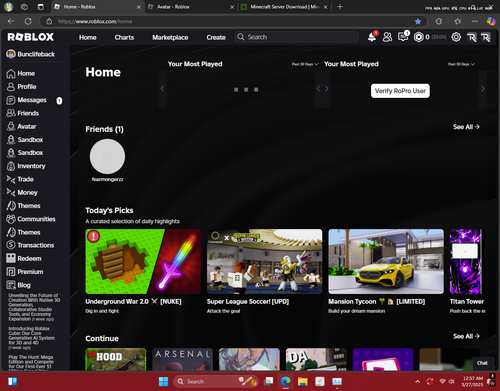Click the Communities icon in sidebar
Viewport: 500px width, 391px height.
click(x=11, y=219)
